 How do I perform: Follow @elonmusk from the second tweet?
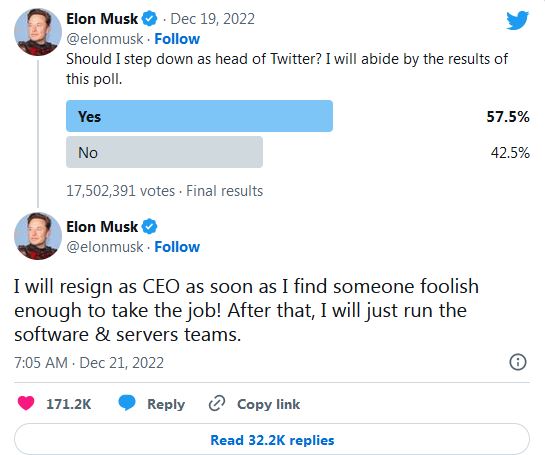[x=177, y=247]
